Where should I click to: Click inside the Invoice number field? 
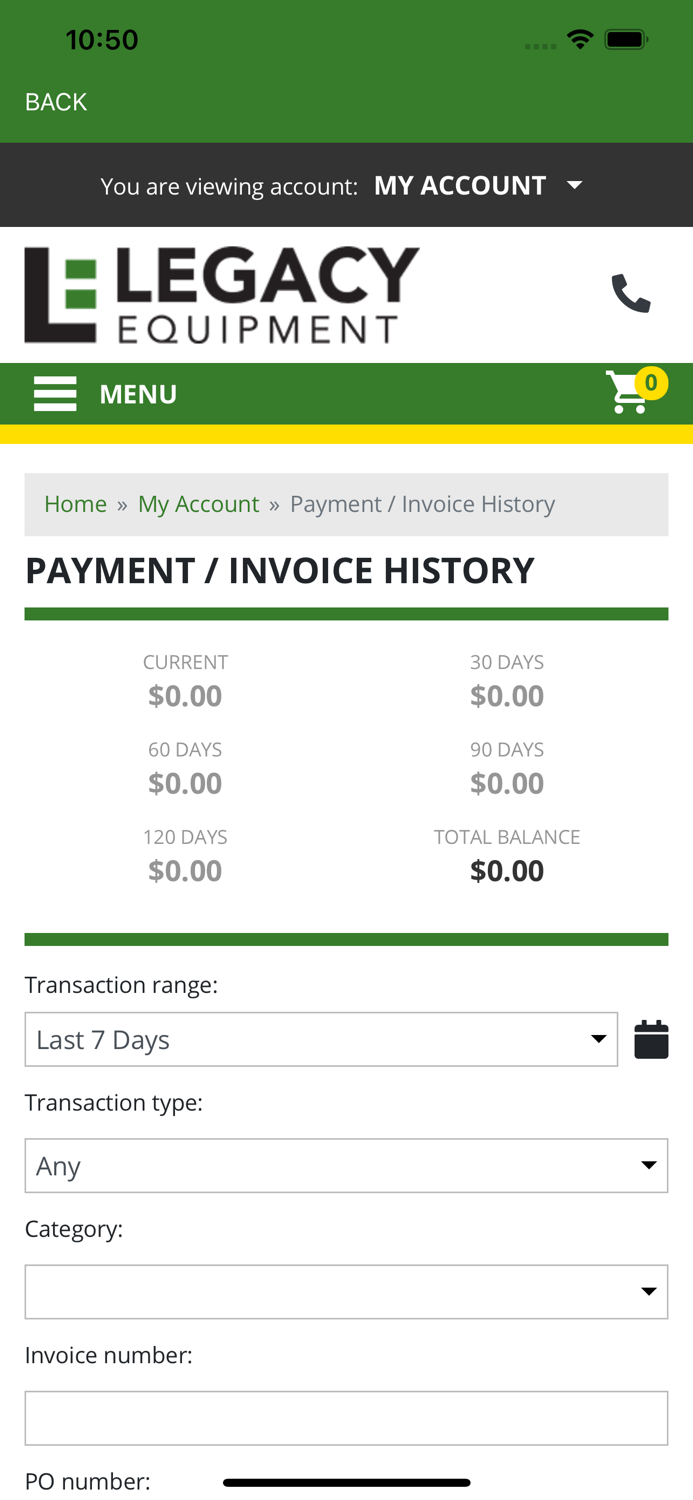point(346,1417)
